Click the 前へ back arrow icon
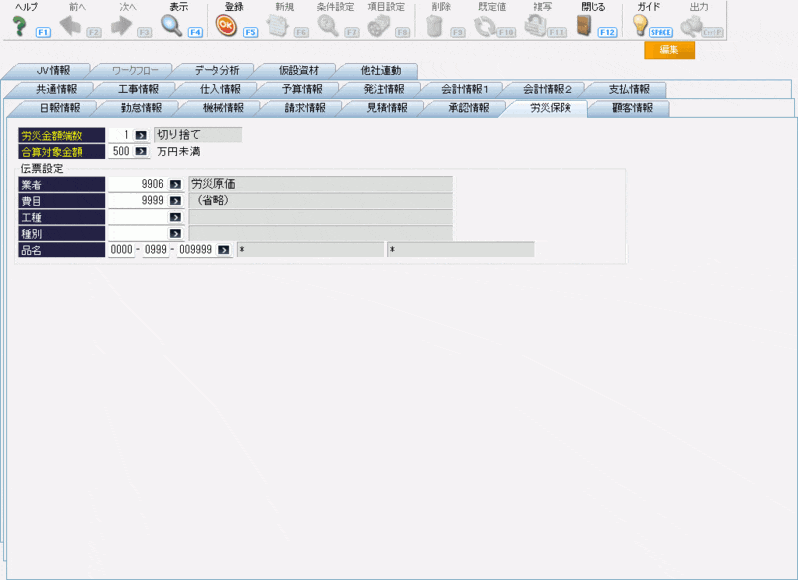Viewport: 798px width, 580px height. pyautogui.click(x=70, y=26)
